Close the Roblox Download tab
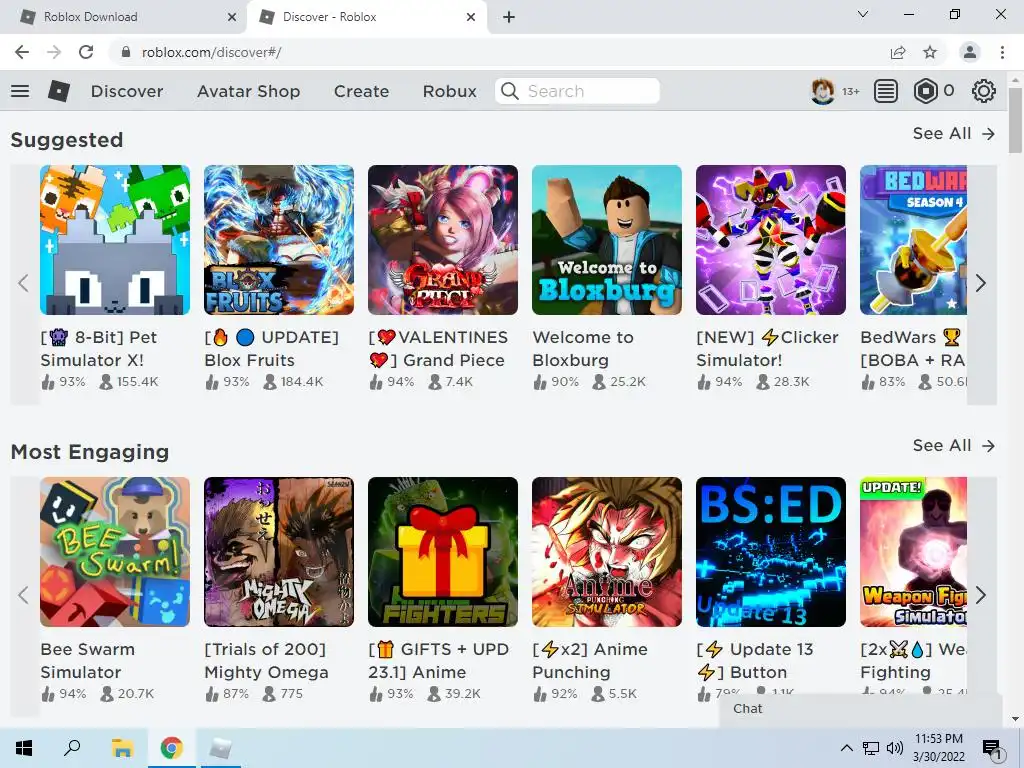 (232, 17)
